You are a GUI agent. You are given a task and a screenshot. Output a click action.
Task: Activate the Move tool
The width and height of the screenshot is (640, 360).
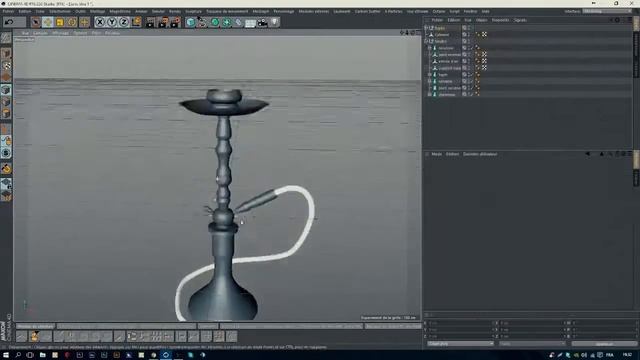click(47, 22)
